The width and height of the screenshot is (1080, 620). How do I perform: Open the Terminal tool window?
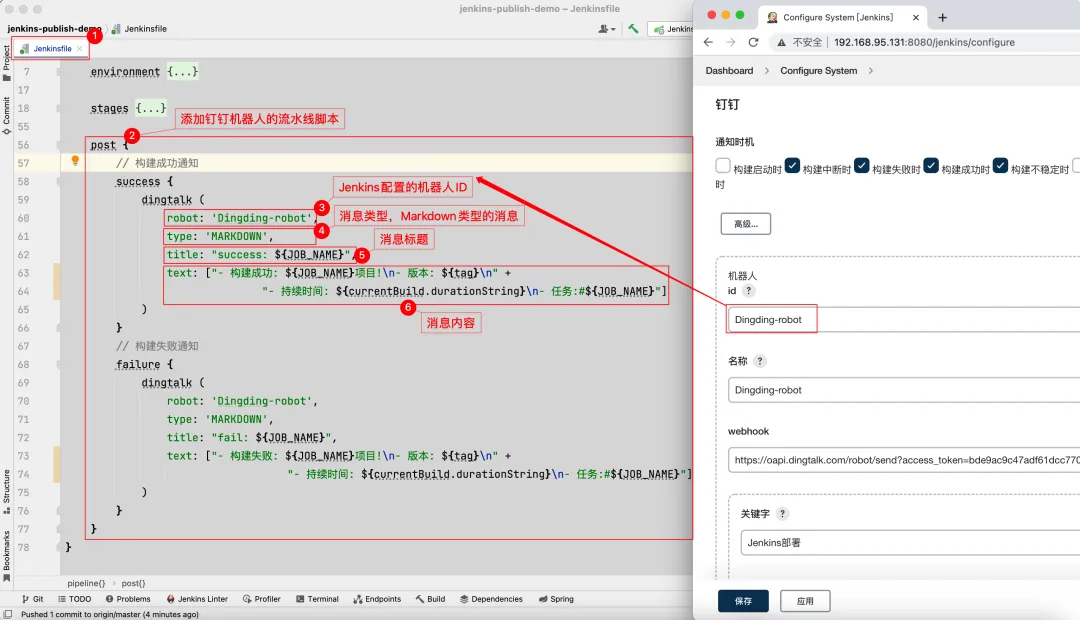click(317, 599)
